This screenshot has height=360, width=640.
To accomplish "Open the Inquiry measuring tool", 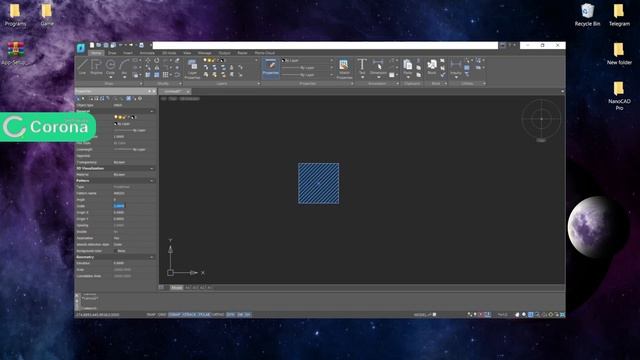I will (x=456, y=67).
